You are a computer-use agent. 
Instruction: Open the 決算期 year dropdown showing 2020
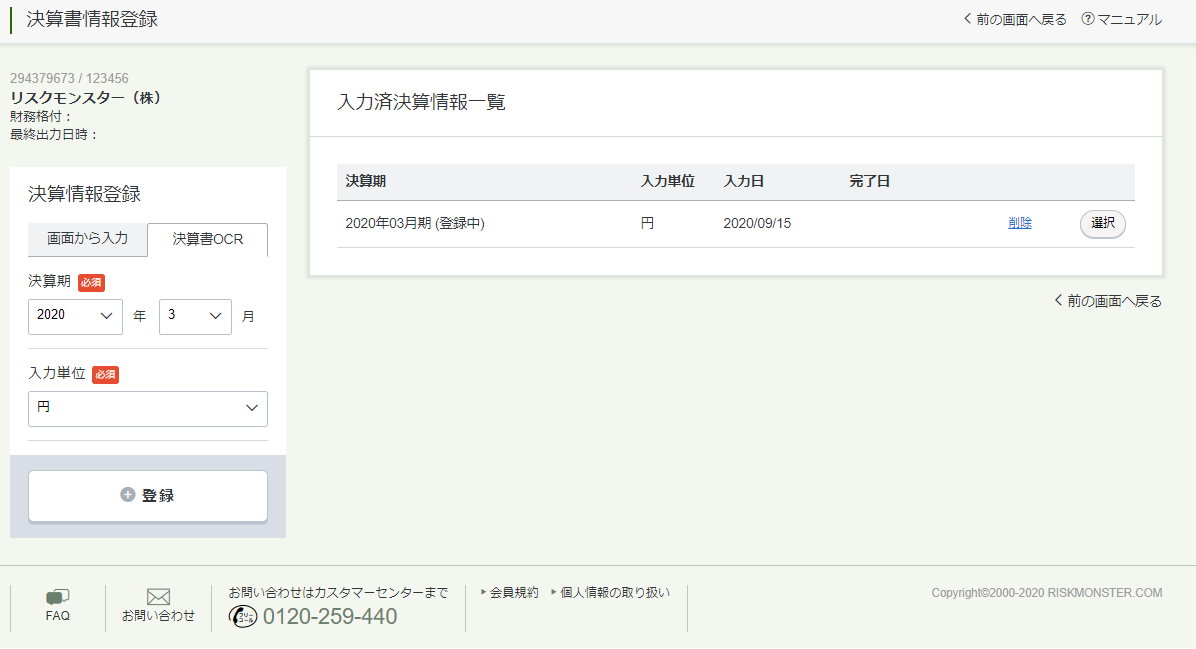[x=75, y=315]
